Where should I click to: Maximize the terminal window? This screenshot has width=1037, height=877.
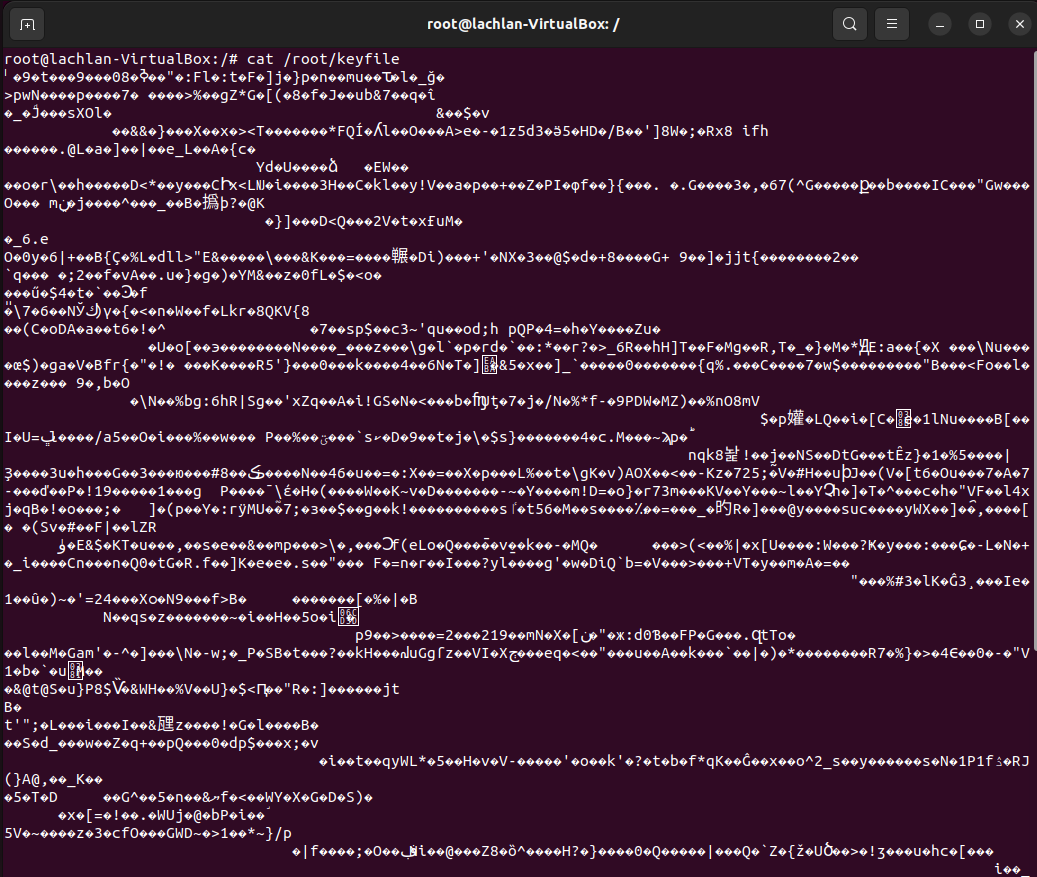981,23
